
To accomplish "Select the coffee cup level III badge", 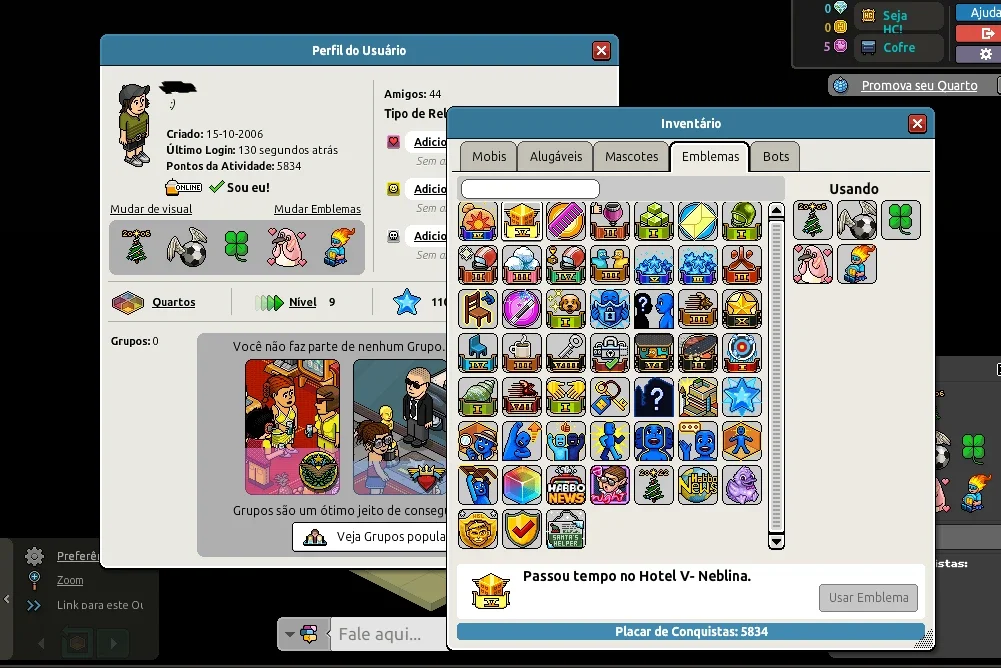I will click(522, 353).
